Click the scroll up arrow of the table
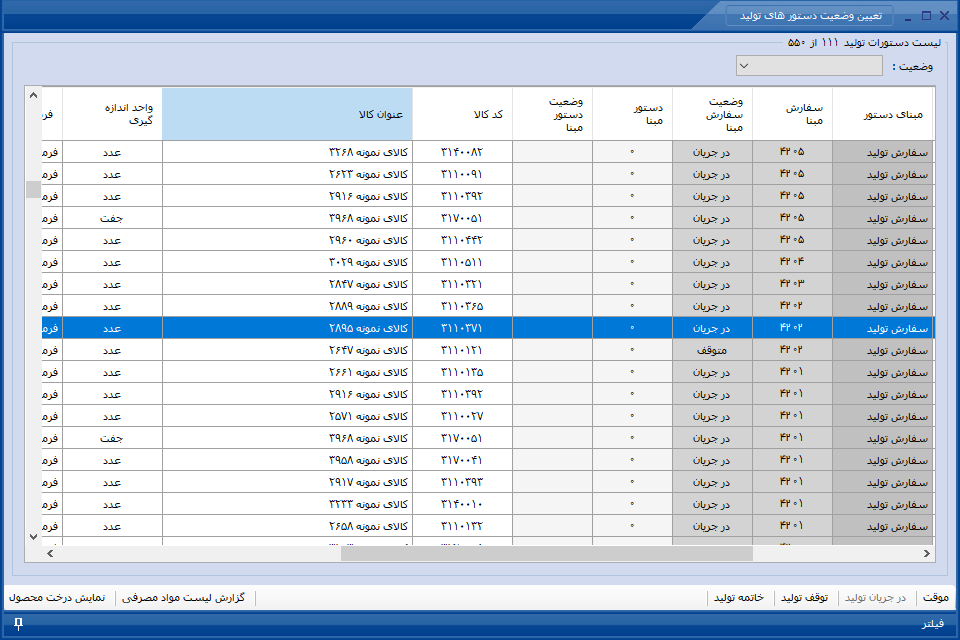This screenshot has height=640, width=960. click(33, 96)
